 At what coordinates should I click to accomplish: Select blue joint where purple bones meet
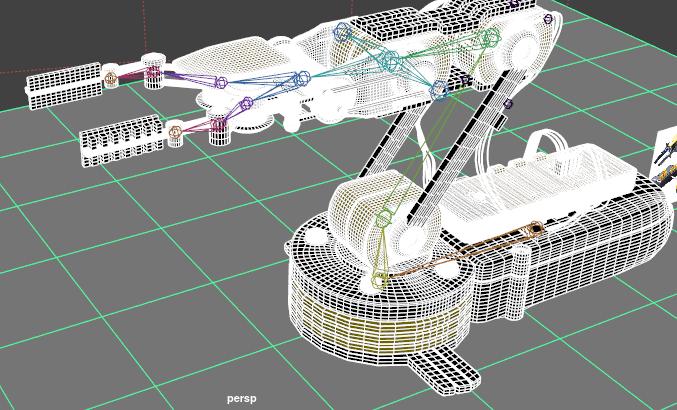(x=302, y=79)
